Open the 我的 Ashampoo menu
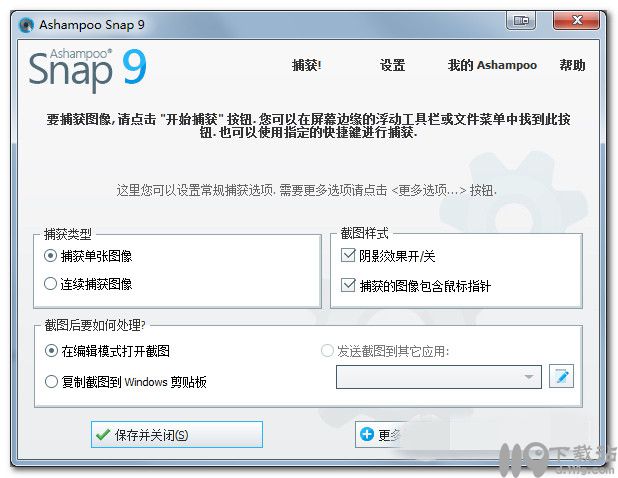 click(x=492, y=65)
